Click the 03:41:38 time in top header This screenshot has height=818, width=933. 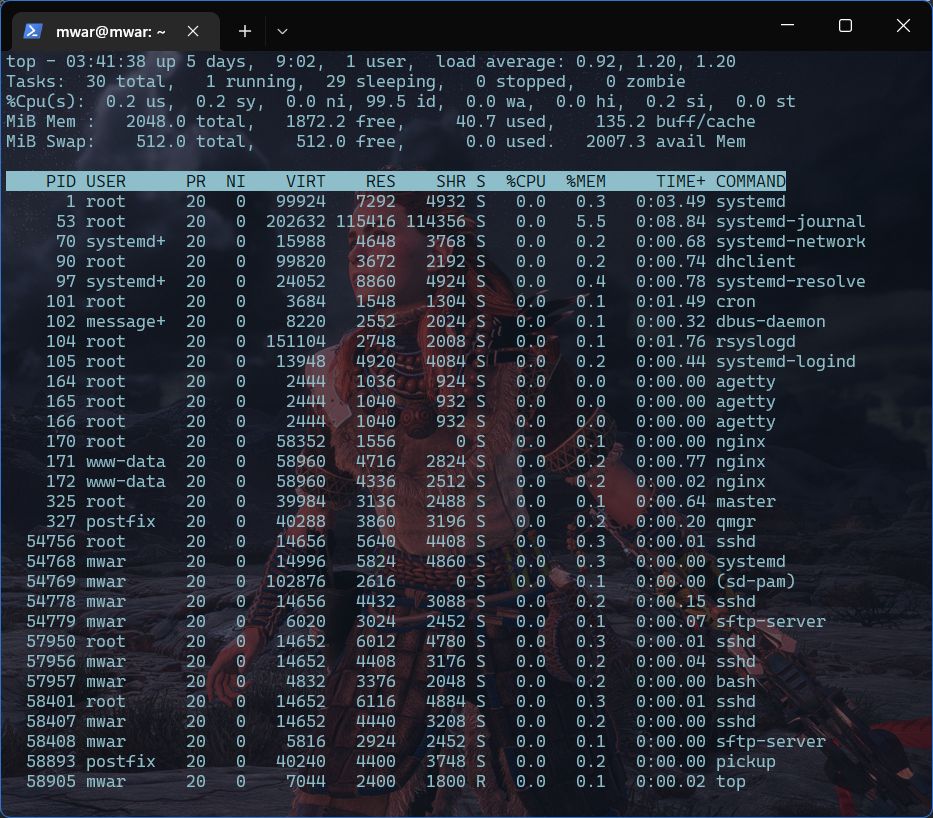[x=106, y=61]
